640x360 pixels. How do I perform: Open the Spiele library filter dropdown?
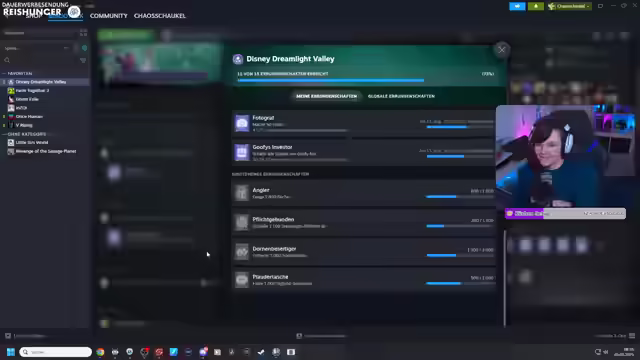click(37, 48)
